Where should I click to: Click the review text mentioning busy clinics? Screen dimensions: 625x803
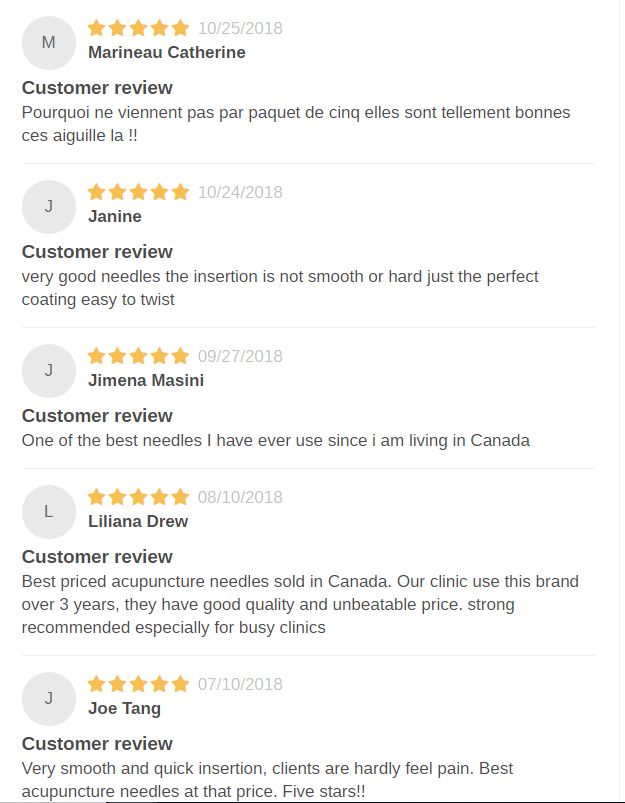coord(300,604)
